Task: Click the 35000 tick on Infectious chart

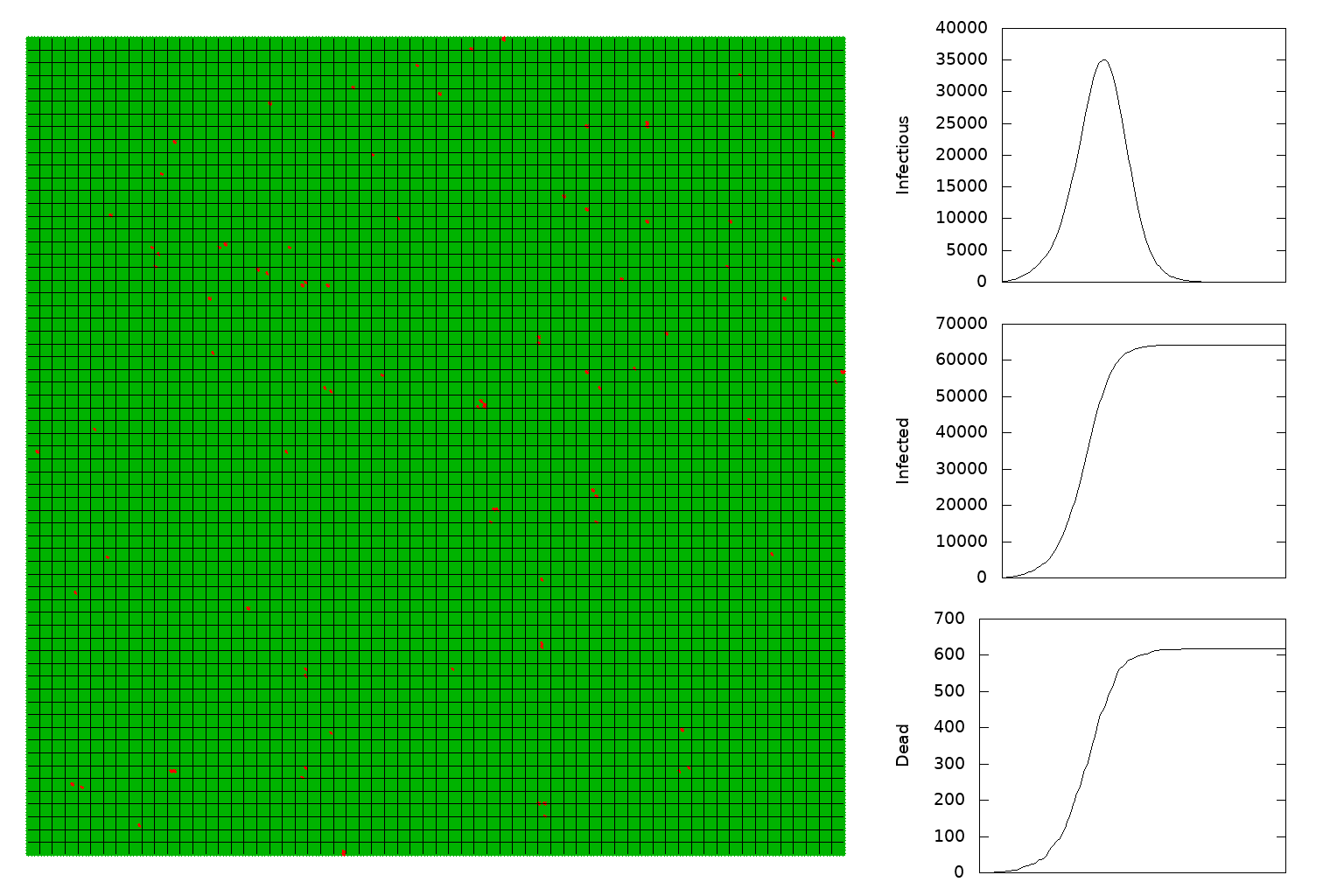Action: click(961, 59)
